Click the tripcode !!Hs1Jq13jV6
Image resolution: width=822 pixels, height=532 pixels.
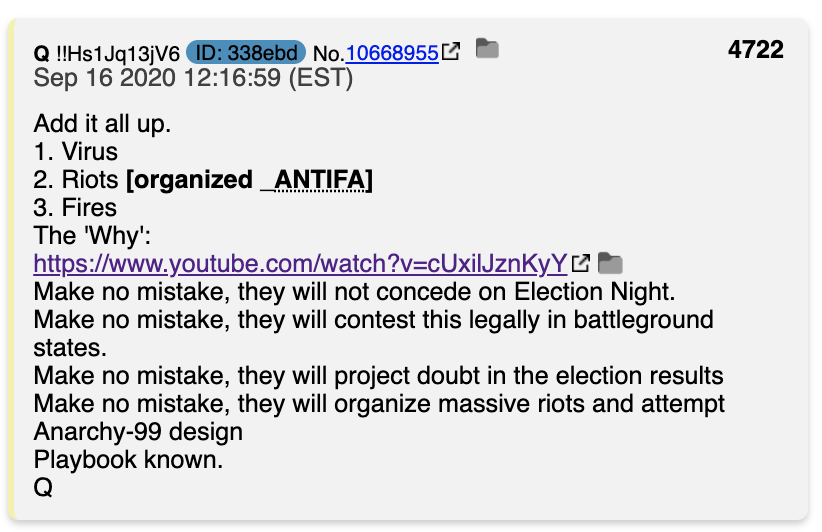(x=117, y=53)
